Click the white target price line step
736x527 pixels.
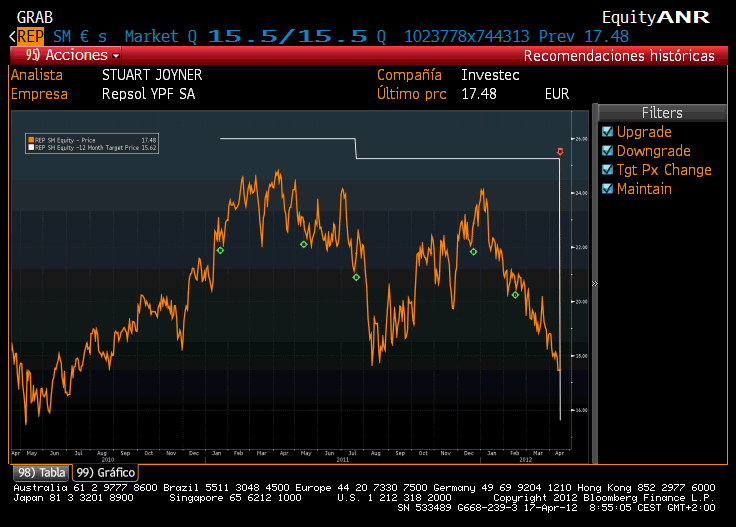(356, 148)
